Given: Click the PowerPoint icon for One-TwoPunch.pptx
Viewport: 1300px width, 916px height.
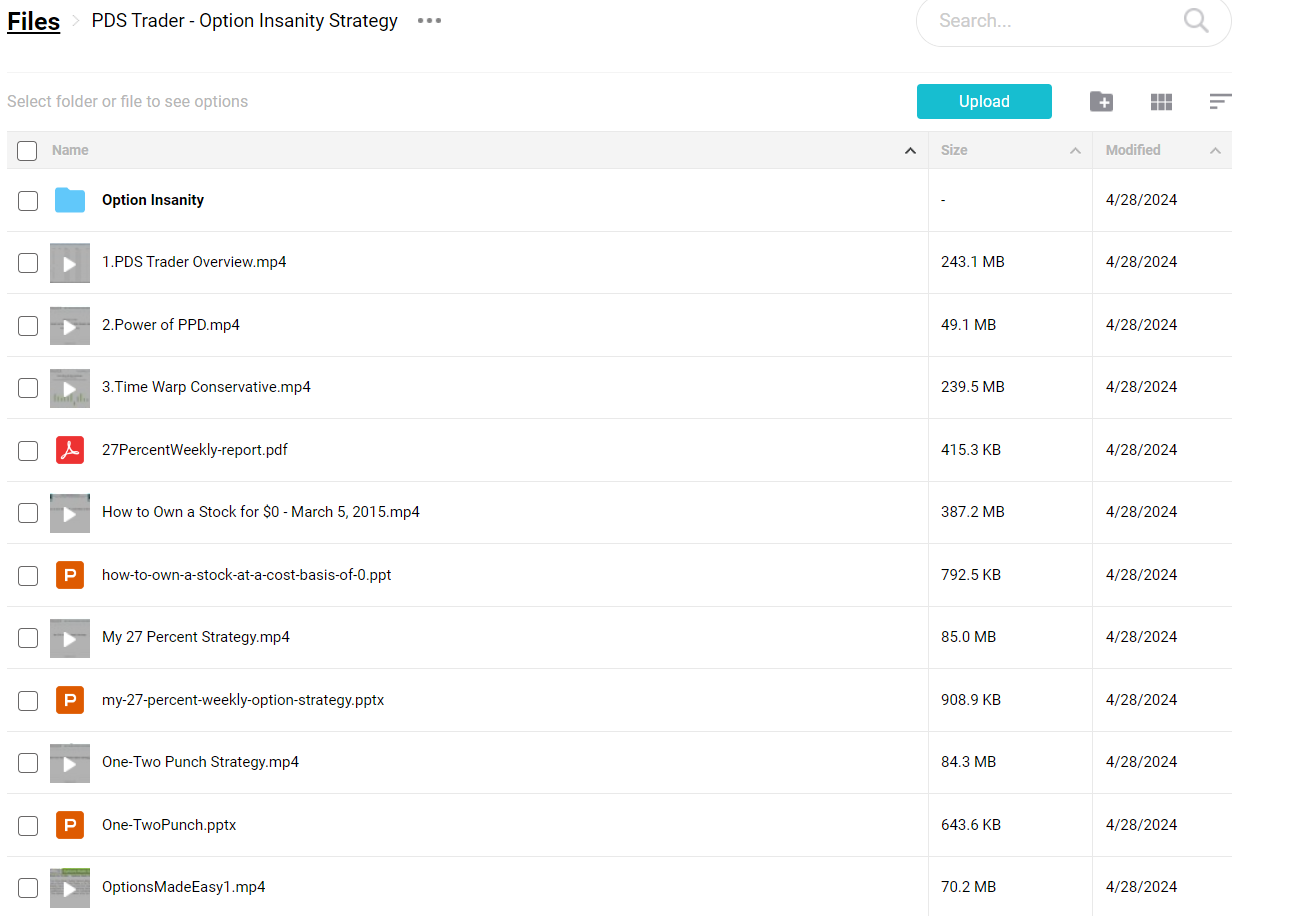Looking at the screenshot, I should click(70, 825).
